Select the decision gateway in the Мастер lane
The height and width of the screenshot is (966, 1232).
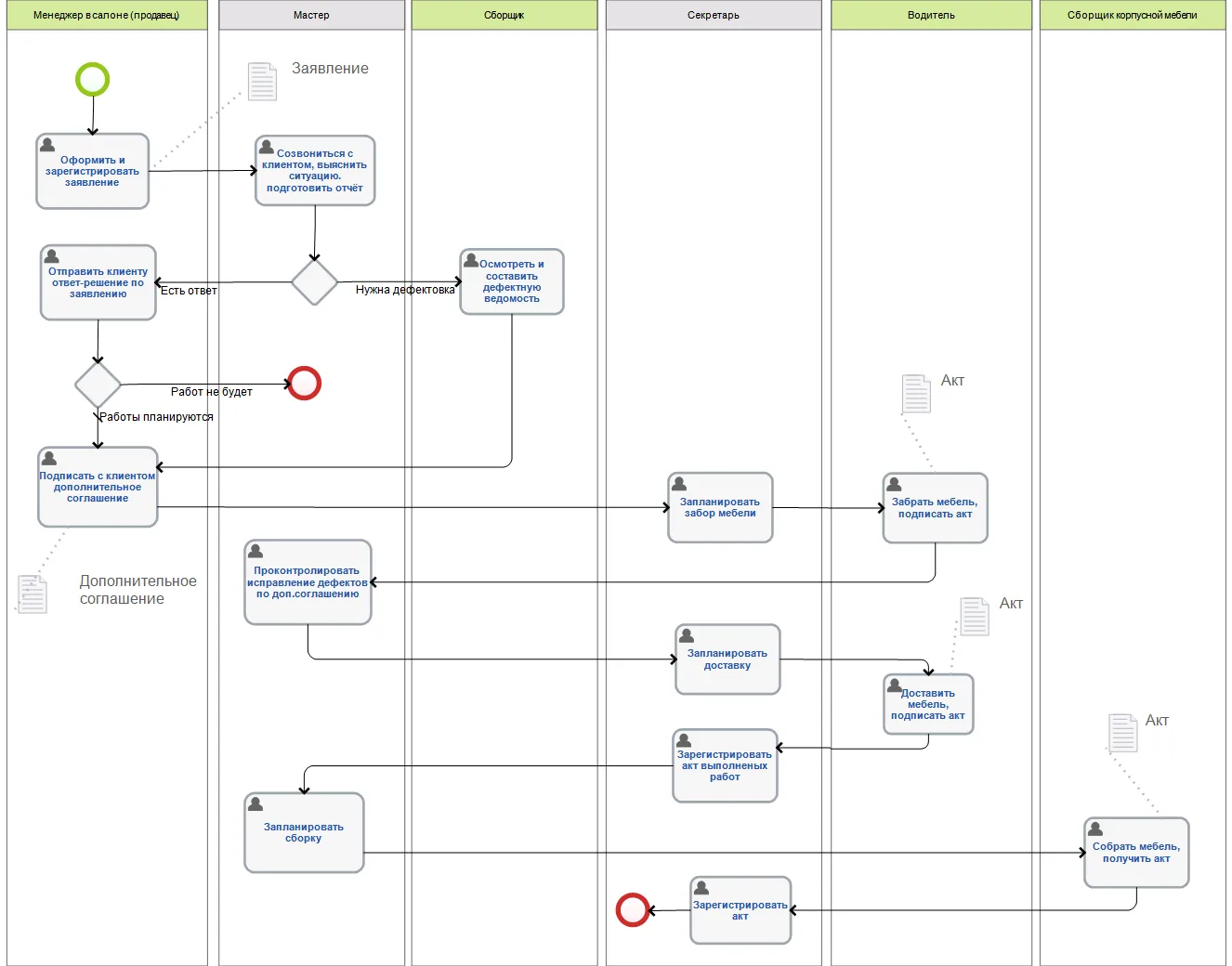[314, 282]
